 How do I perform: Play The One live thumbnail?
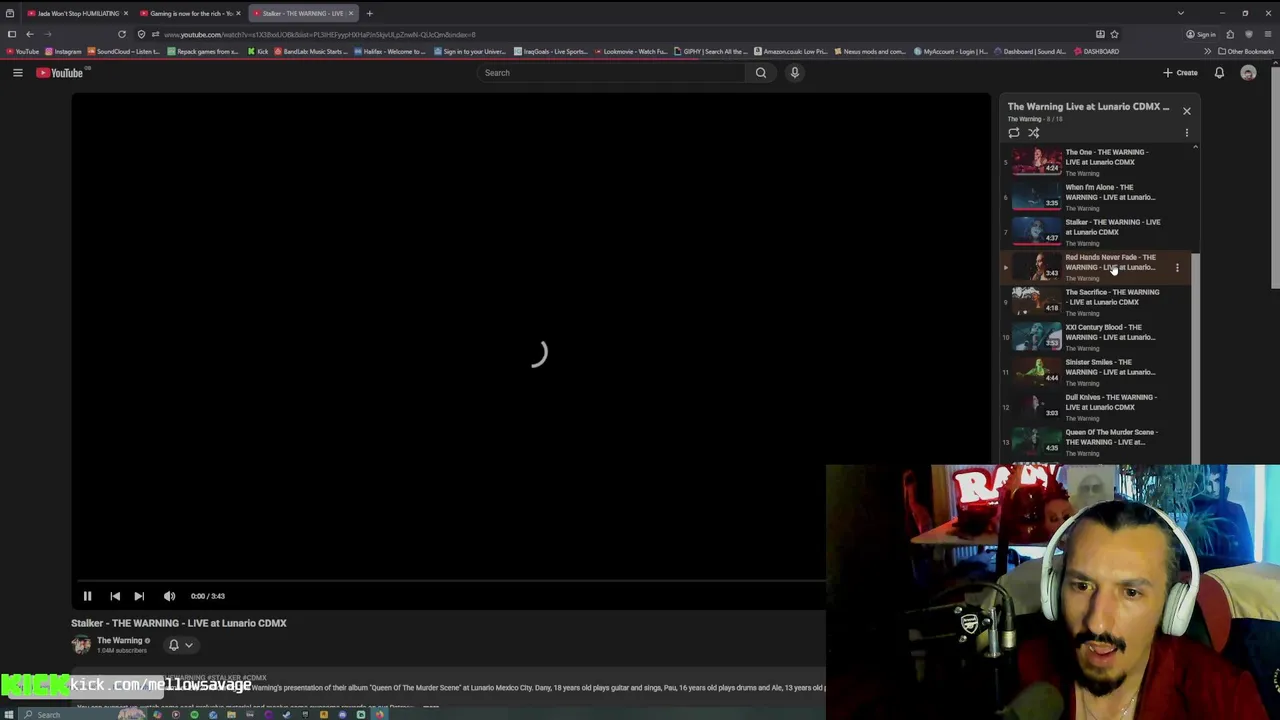click(1037, 162)
